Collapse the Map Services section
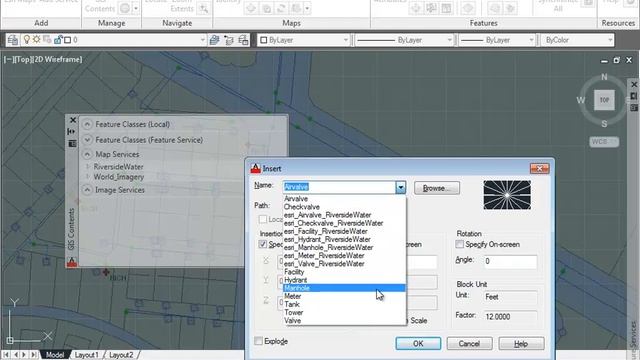640x360 pixels. (87, 154)
